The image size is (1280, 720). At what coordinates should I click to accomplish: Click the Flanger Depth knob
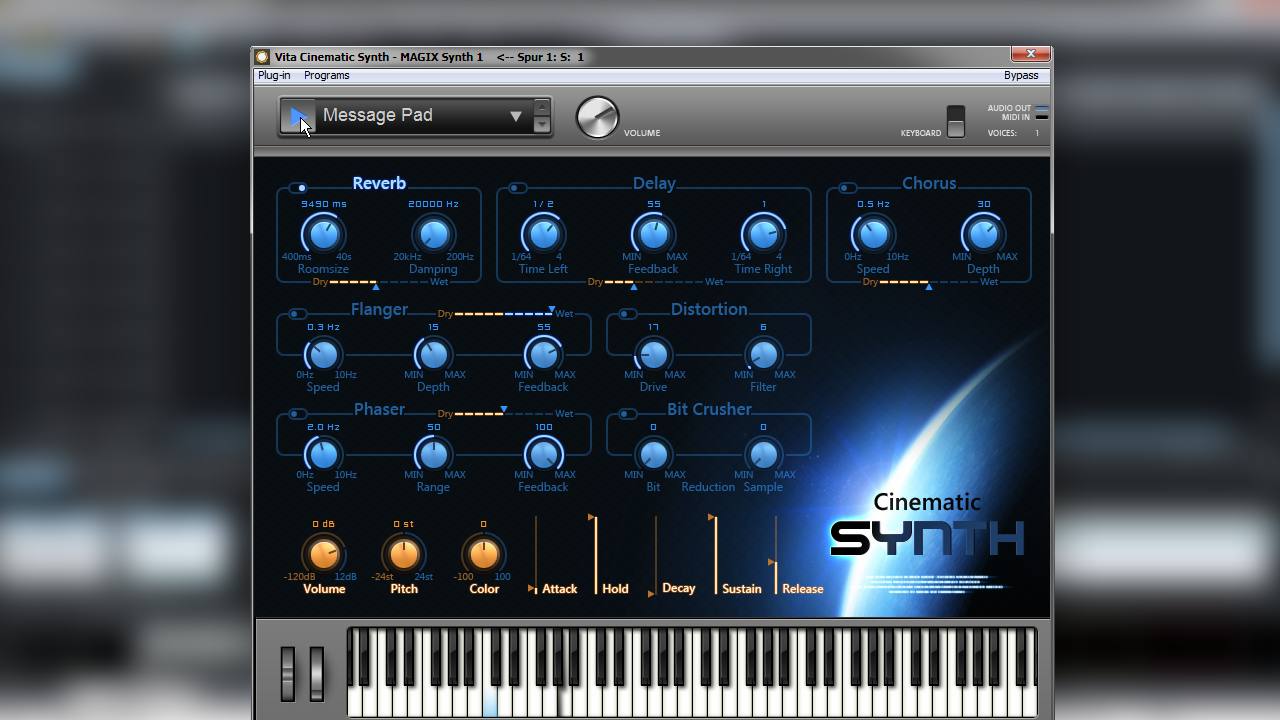[x=433, y=354]
